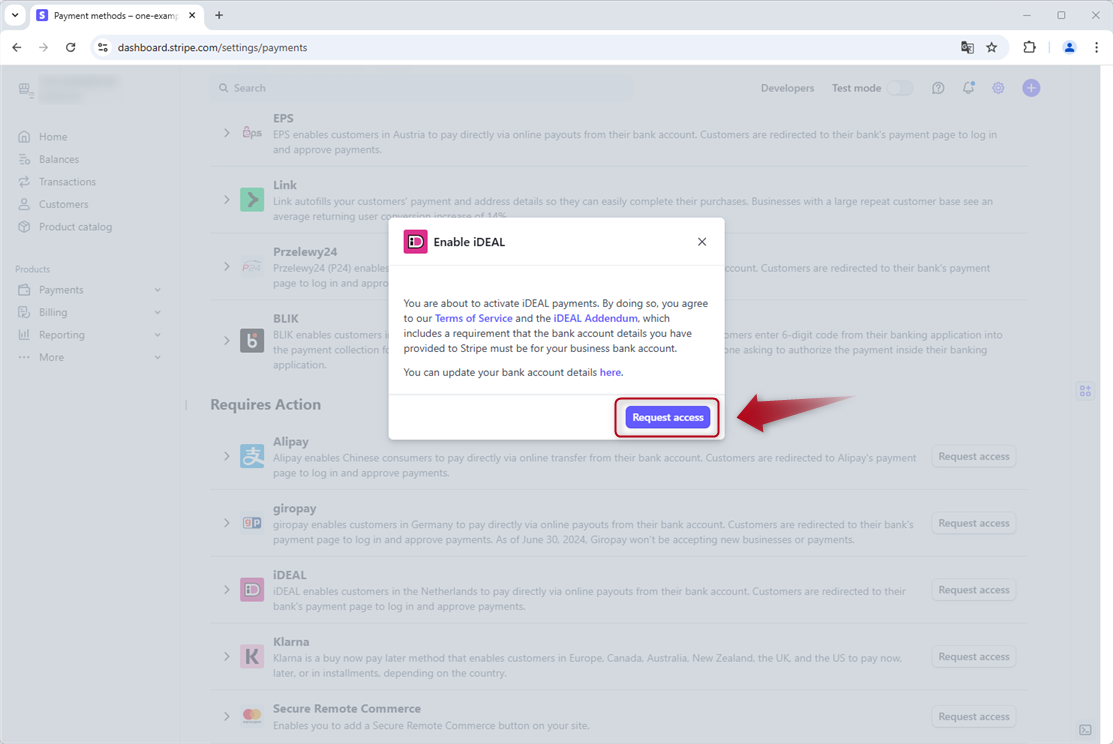The width and height of the screenshot is (1113, 744).
Task: Request access for giropay
Action: 974,523
